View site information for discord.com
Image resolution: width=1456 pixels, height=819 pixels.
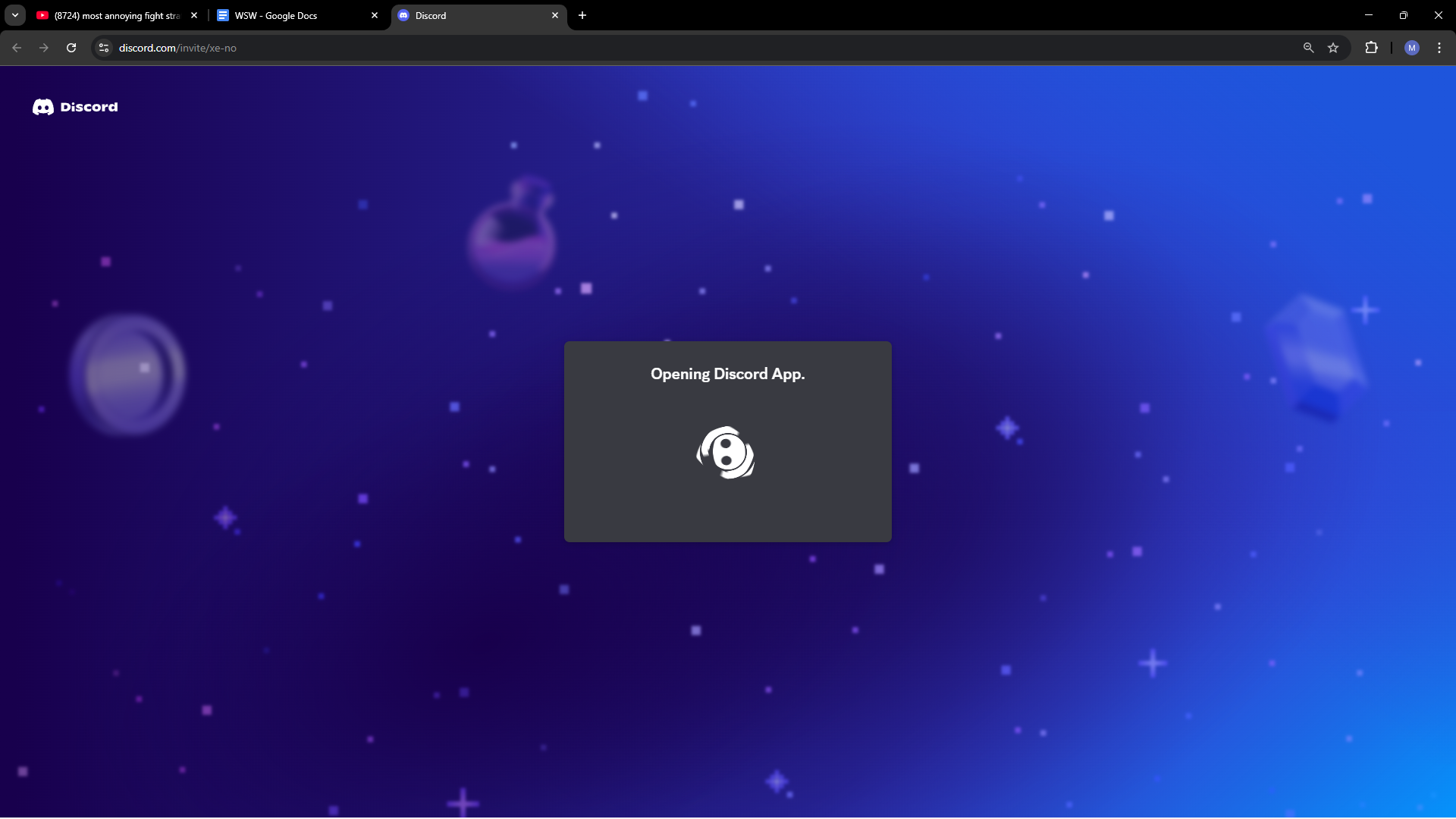point(104,48)
